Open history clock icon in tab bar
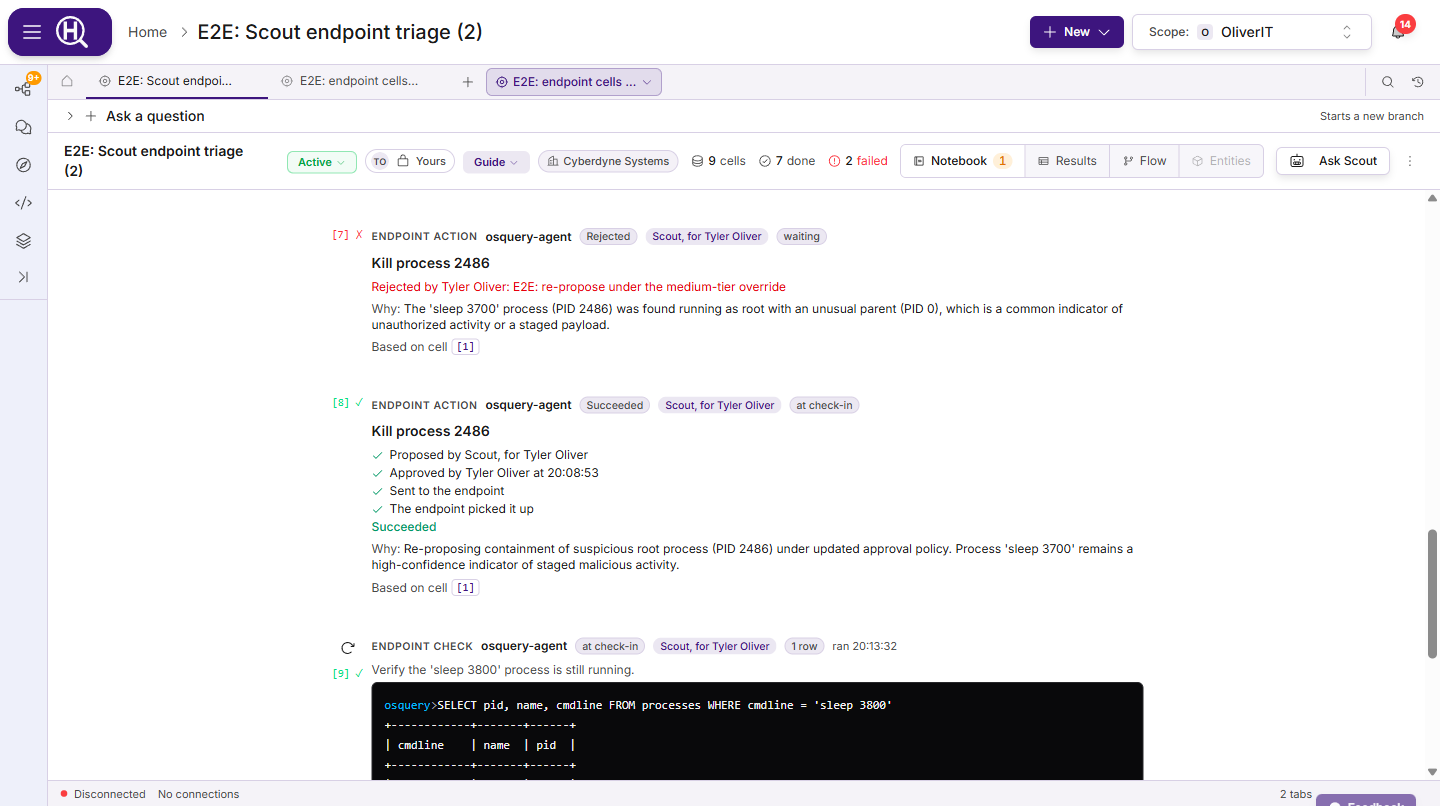 point(1418,82)
